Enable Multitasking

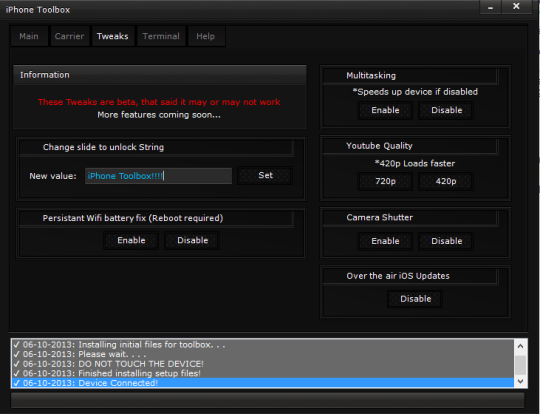[385, 110]
